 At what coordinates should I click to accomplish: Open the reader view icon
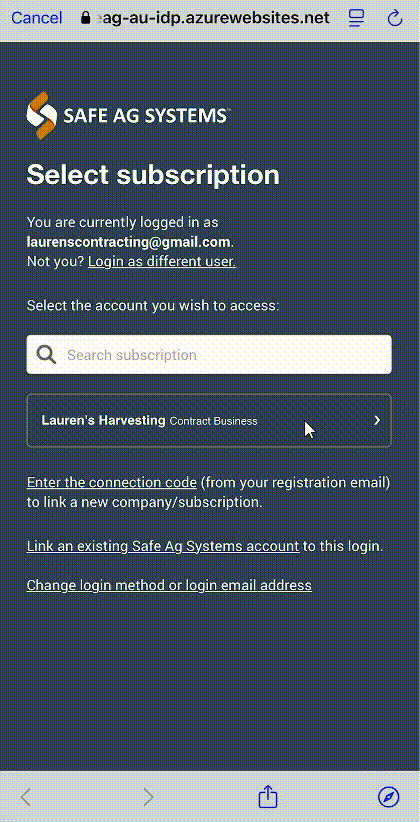click(x=357, y=19)
